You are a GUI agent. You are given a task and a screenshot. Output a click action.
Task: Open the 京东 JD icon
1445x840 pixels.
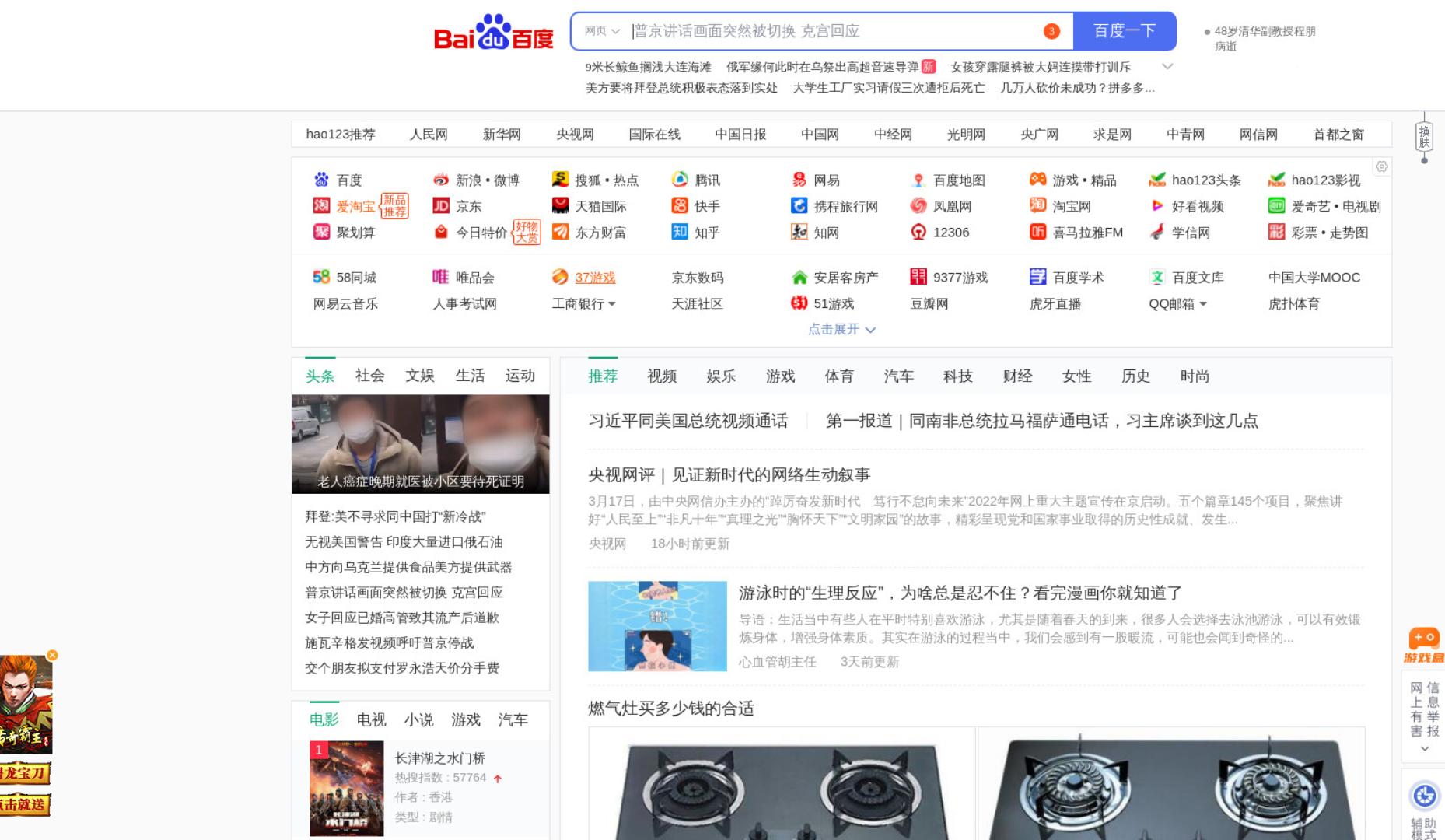441,205
